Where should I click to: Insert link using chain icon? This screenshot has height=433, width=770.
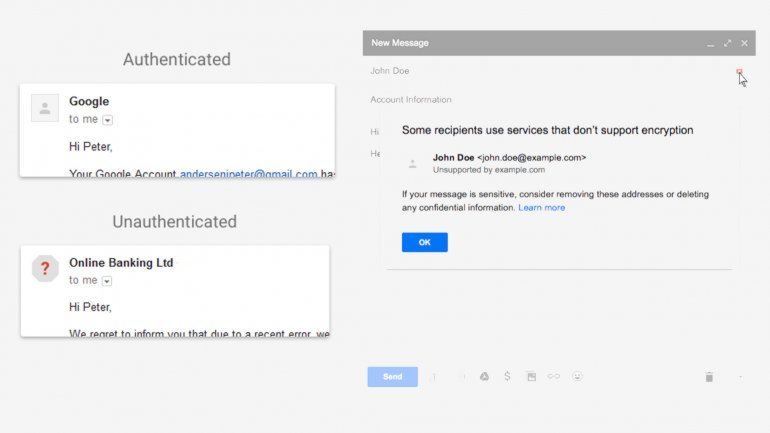(553, 377)
